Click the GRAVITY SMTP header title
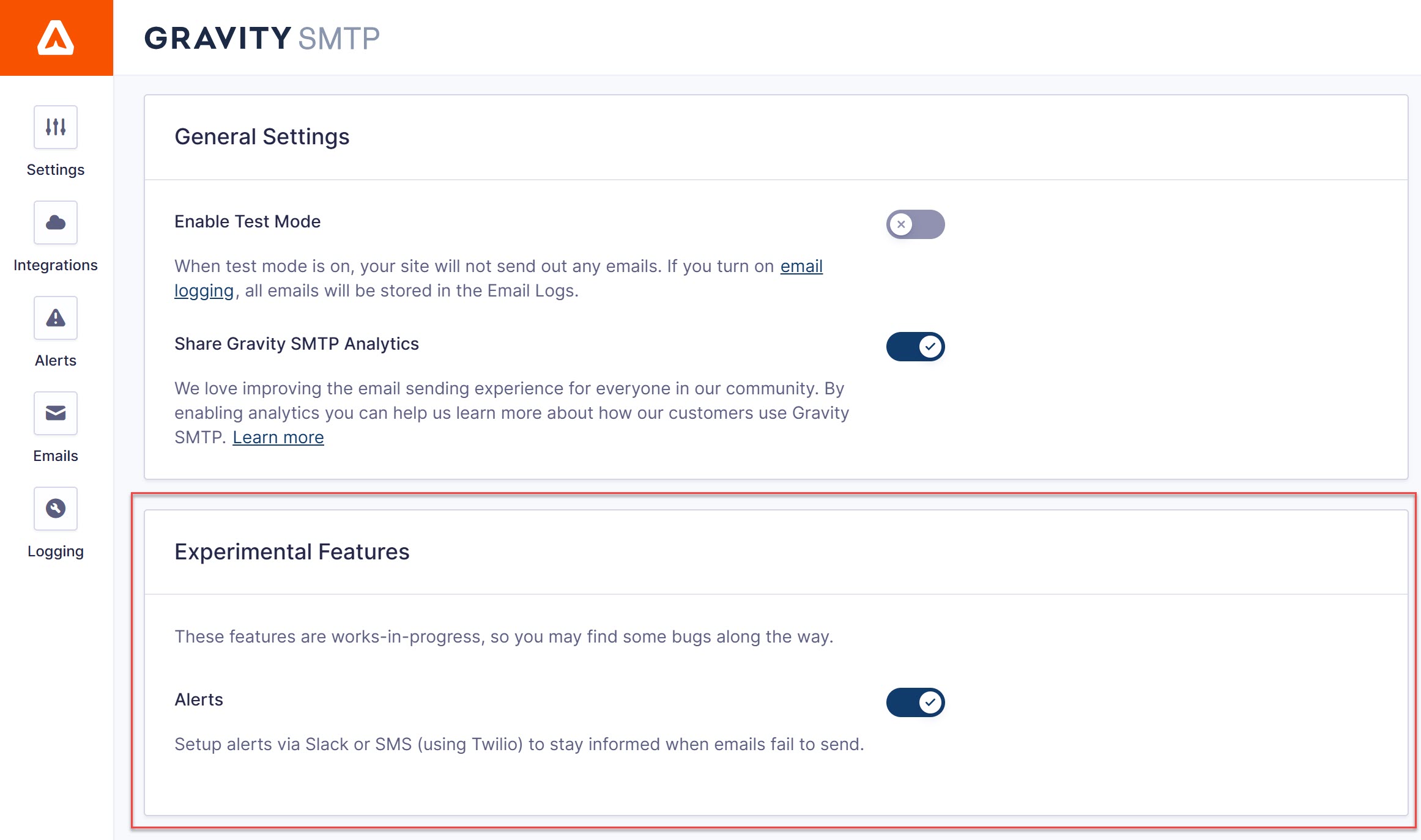 tap(262, 39)
